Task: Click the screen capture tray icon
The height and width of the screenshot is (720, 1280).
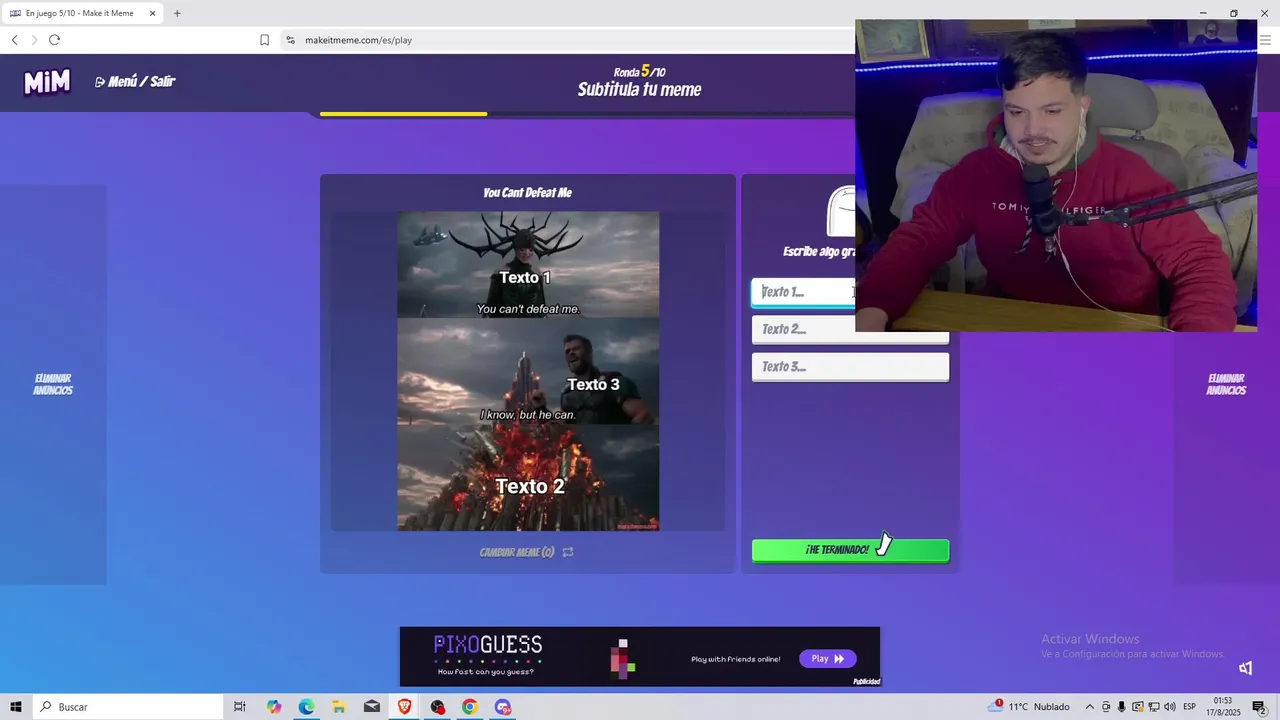Action: (1138, 707)
